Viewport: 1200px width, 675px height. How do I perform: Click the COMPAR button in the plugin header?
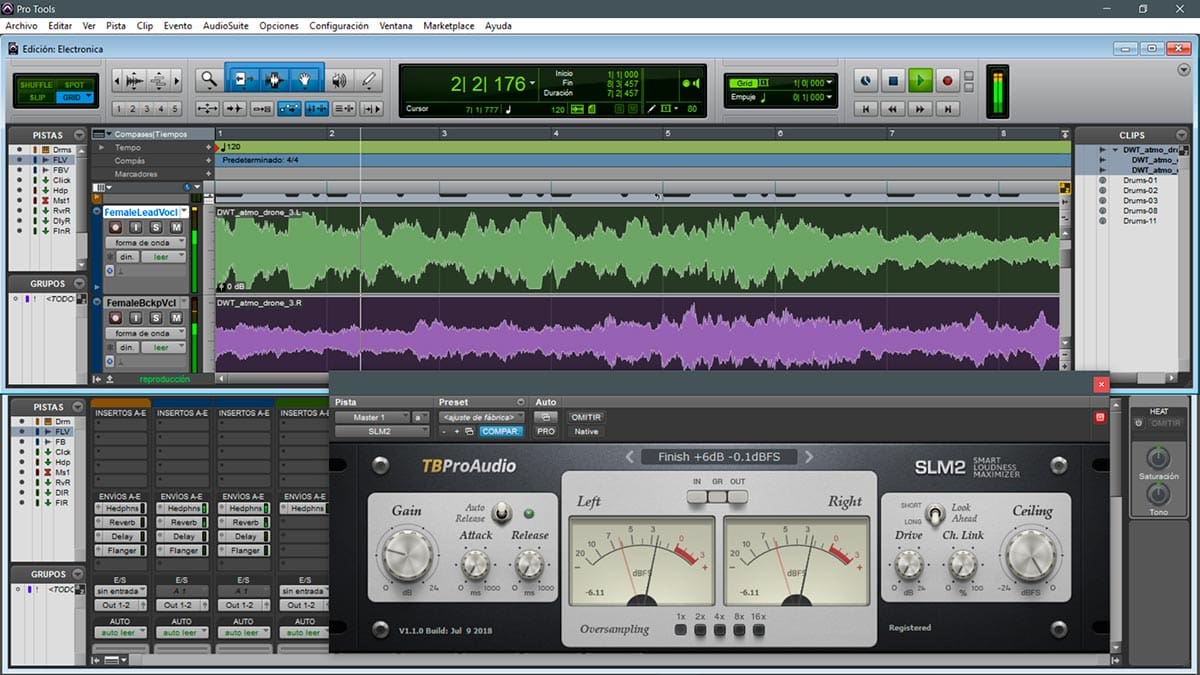pyautogui.click(x=501, y=431)
